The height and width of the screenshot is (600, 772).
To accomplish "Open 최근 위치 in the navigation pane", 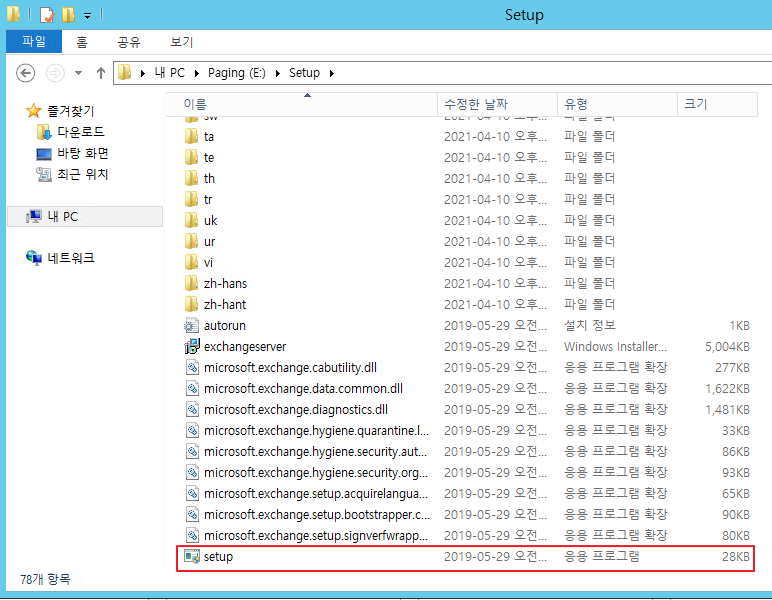I will [82, 174].
